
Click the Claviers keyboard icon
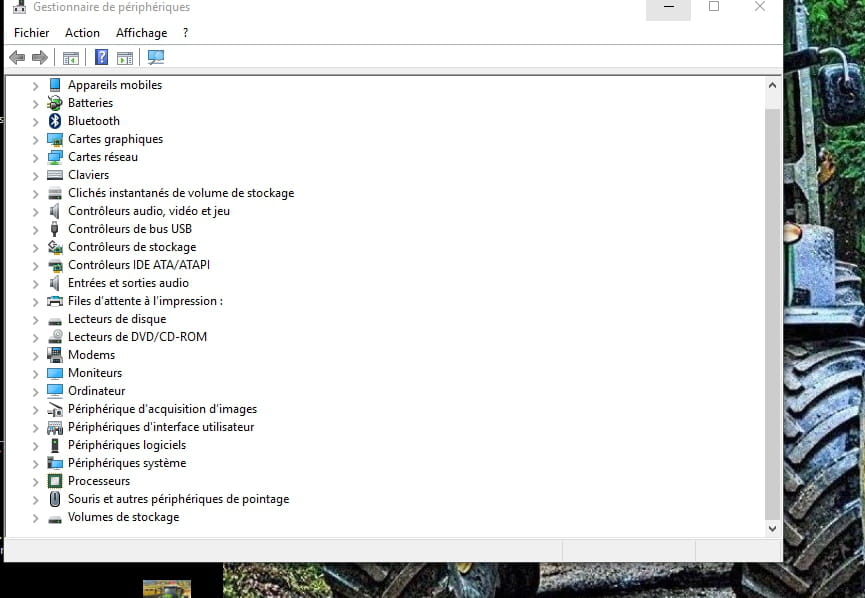click(x=55, y=175)
